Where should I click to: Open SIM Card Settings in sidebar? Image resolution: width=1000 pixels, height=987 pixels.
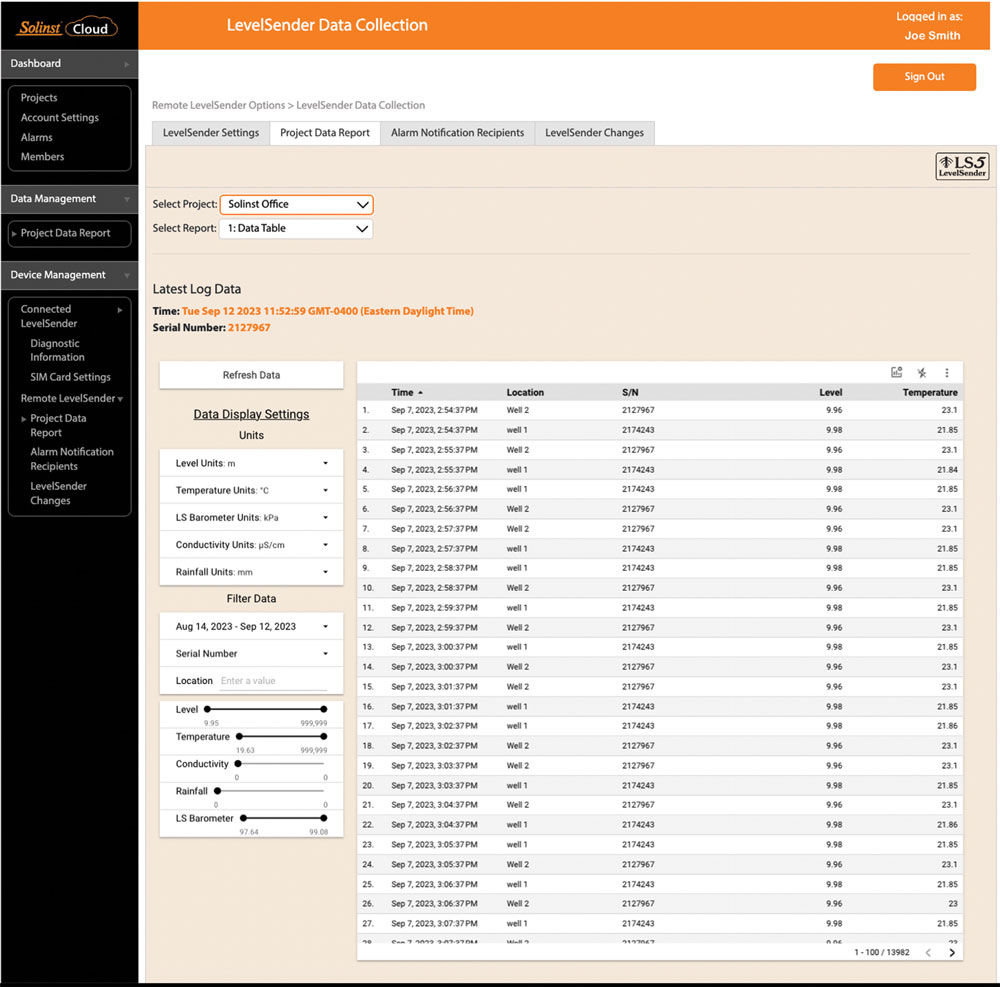tap(70, 377)
